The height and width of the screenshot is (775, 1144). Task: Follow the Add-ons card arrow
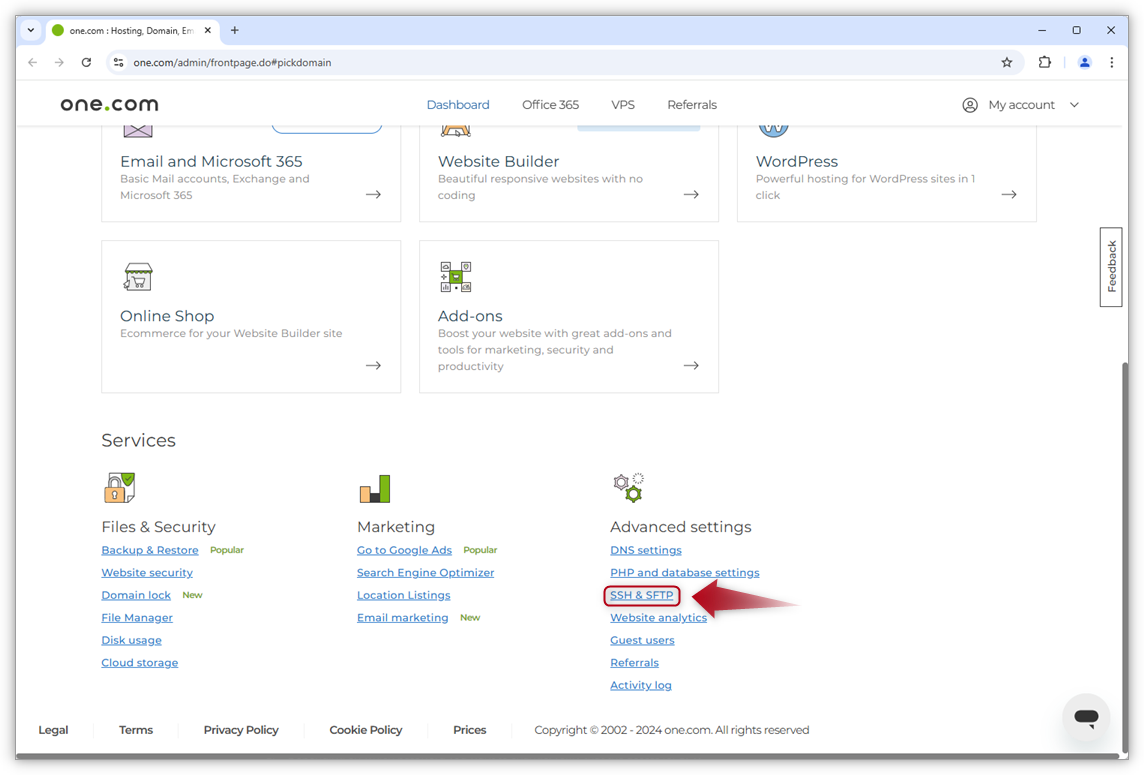pyautogui.click(x=691, y=365)
